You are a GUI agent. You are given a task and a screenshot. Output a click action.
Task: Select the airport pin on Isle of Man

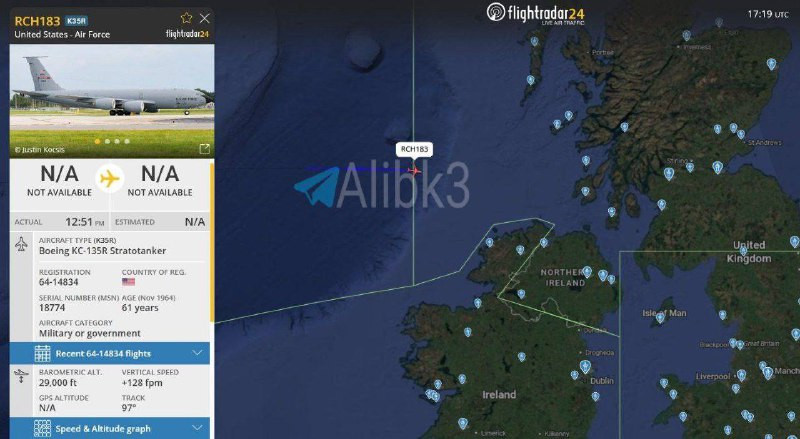[660, 318]
